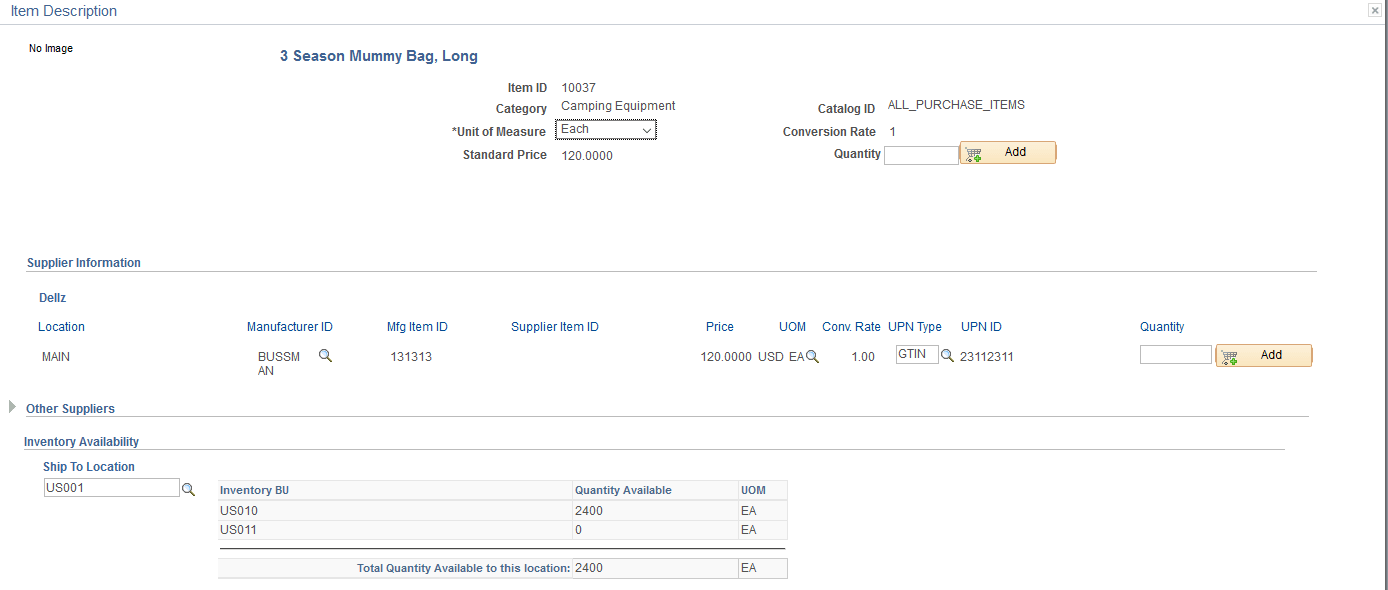The height and width of the screenshot is (590, 1388).
Task: Click the Mfg Item ID column header
Action: pos(417,327)
